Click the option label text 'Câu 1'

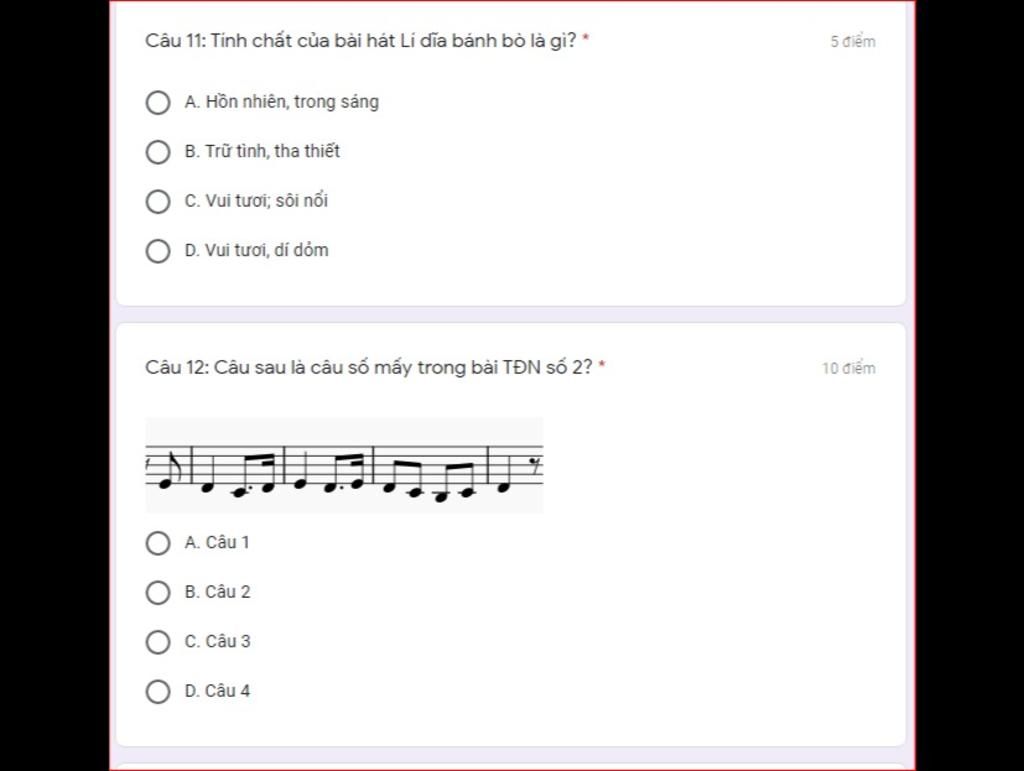227,543
